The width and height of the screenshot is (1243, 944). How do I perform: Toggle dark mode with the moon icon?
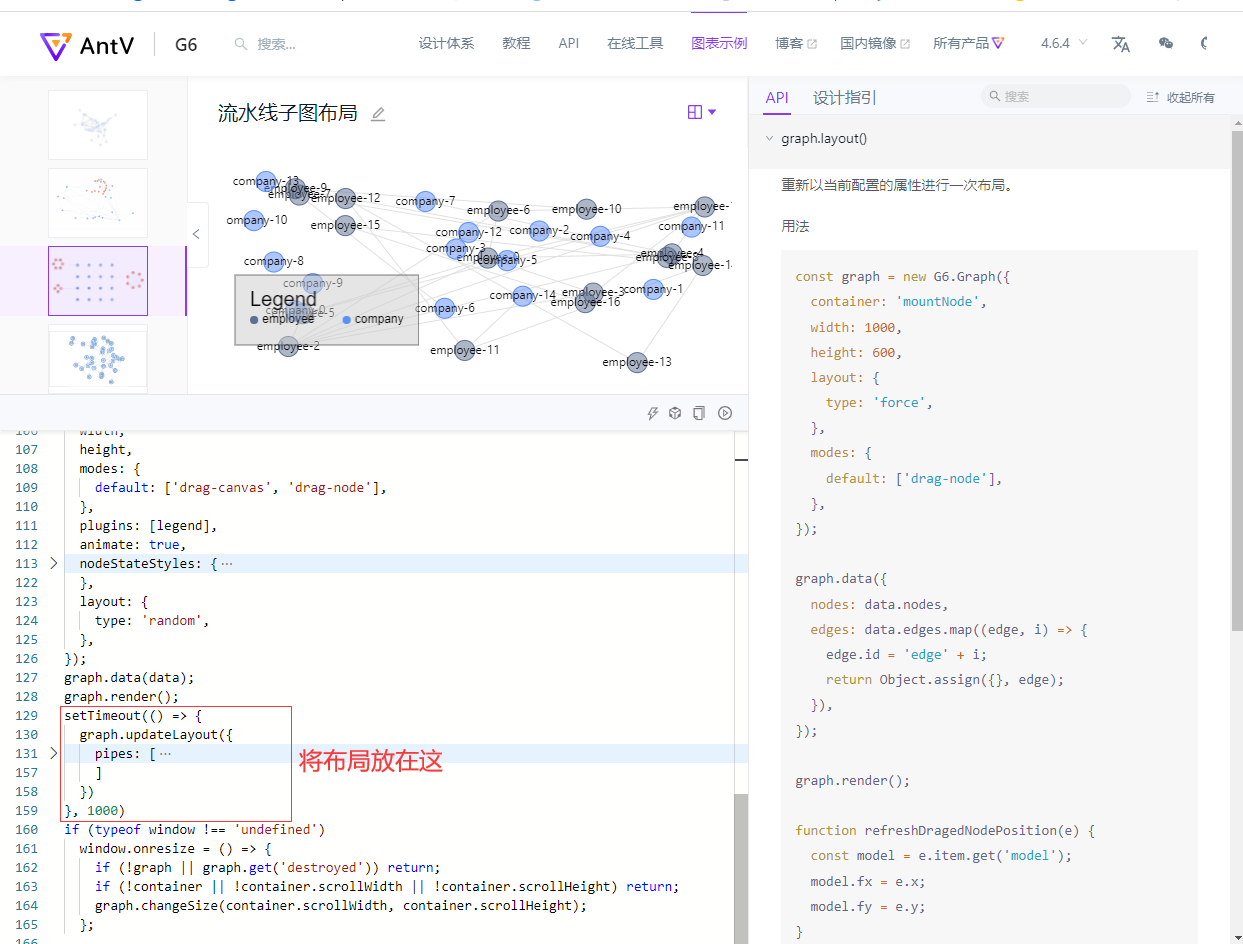[x=1205, y=44]
